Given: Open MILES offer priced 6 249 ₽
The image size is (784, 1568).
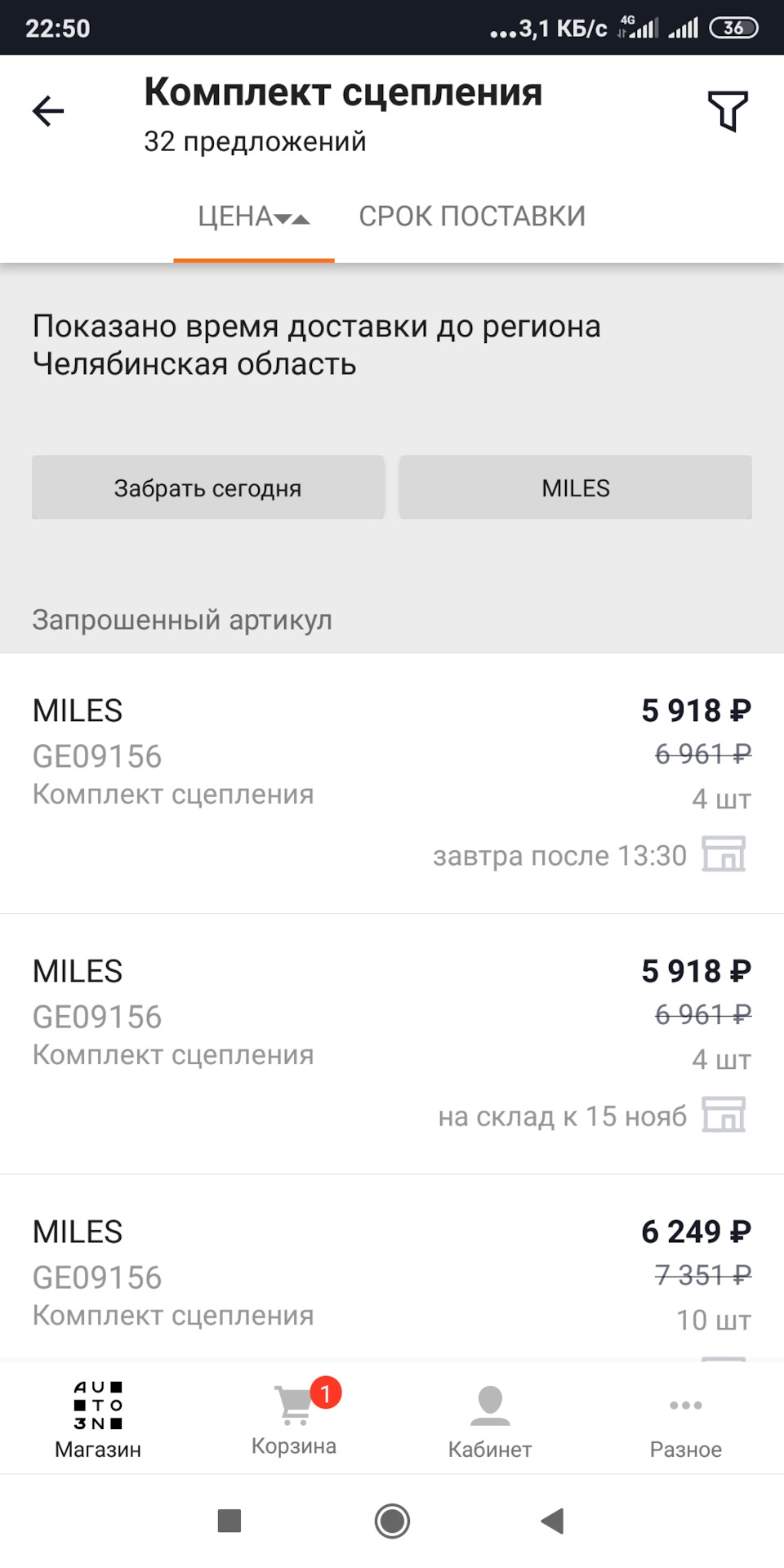Looking at the screenshot, I should click(327, 1274).
